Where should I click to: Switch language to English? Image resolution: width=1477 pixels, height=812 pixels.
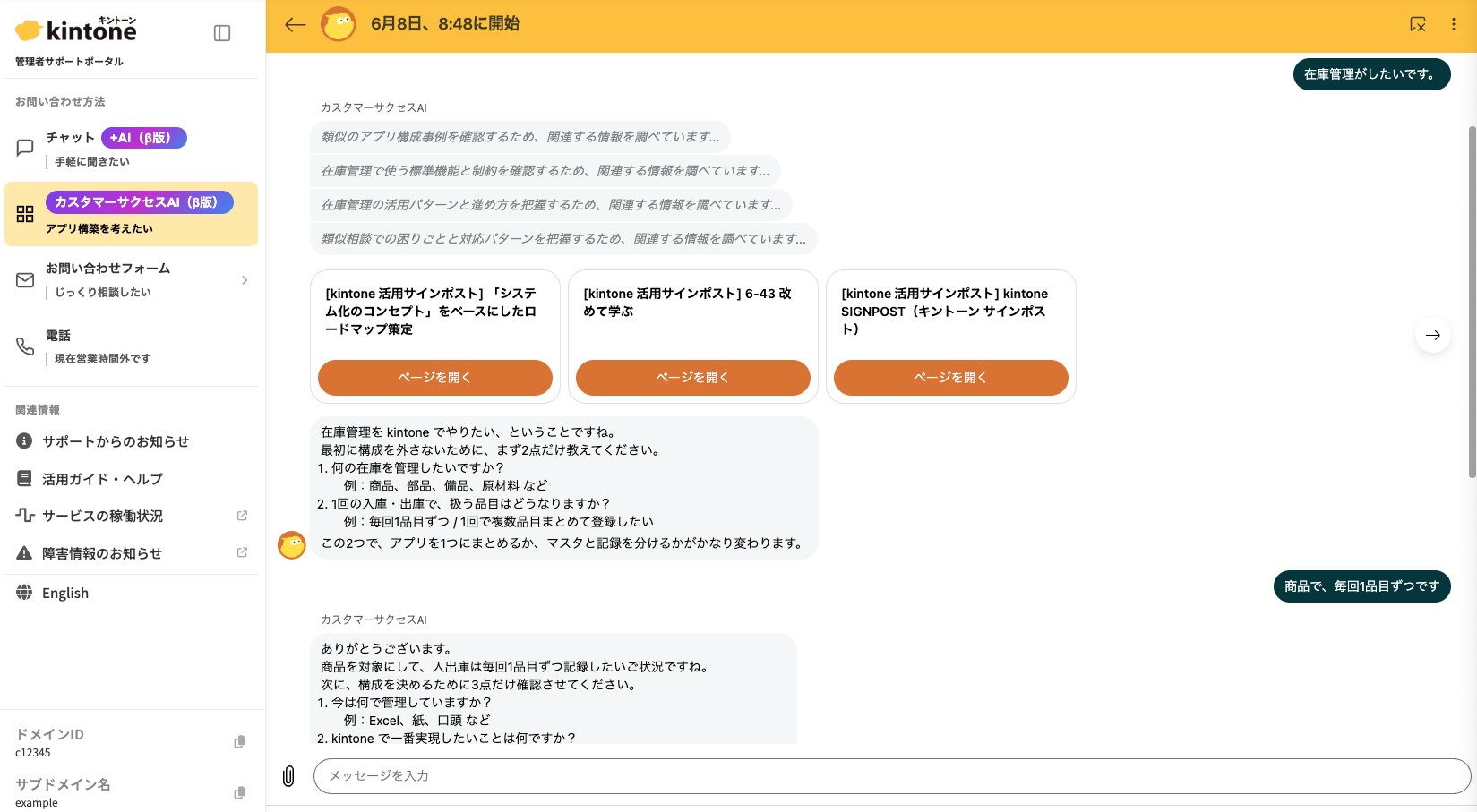pos(65,593)
